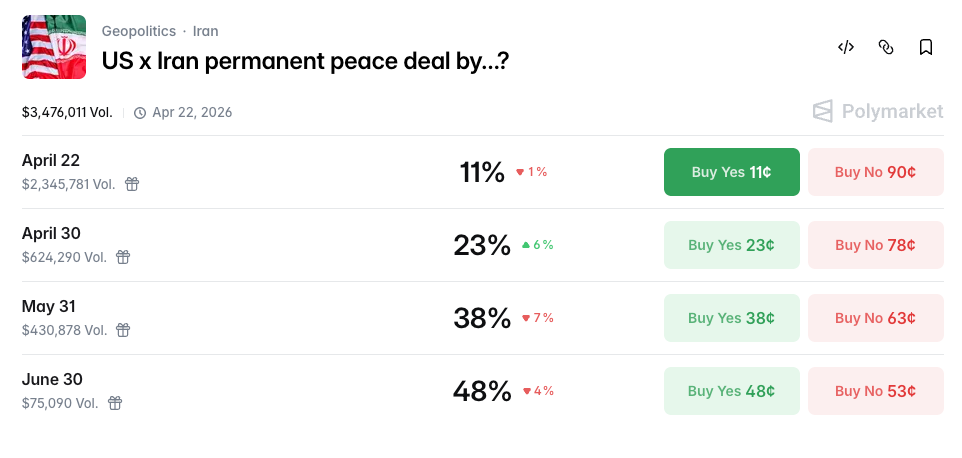
Task: Click the clock icon beside Apr 22, 2026
Action: tap(140, 113)
